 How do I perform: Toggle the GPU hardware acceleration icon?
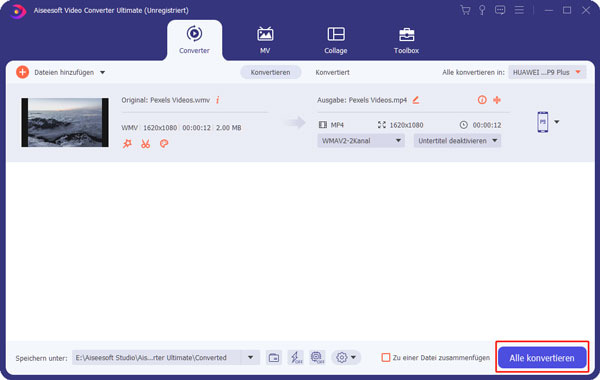pos(317,358)
